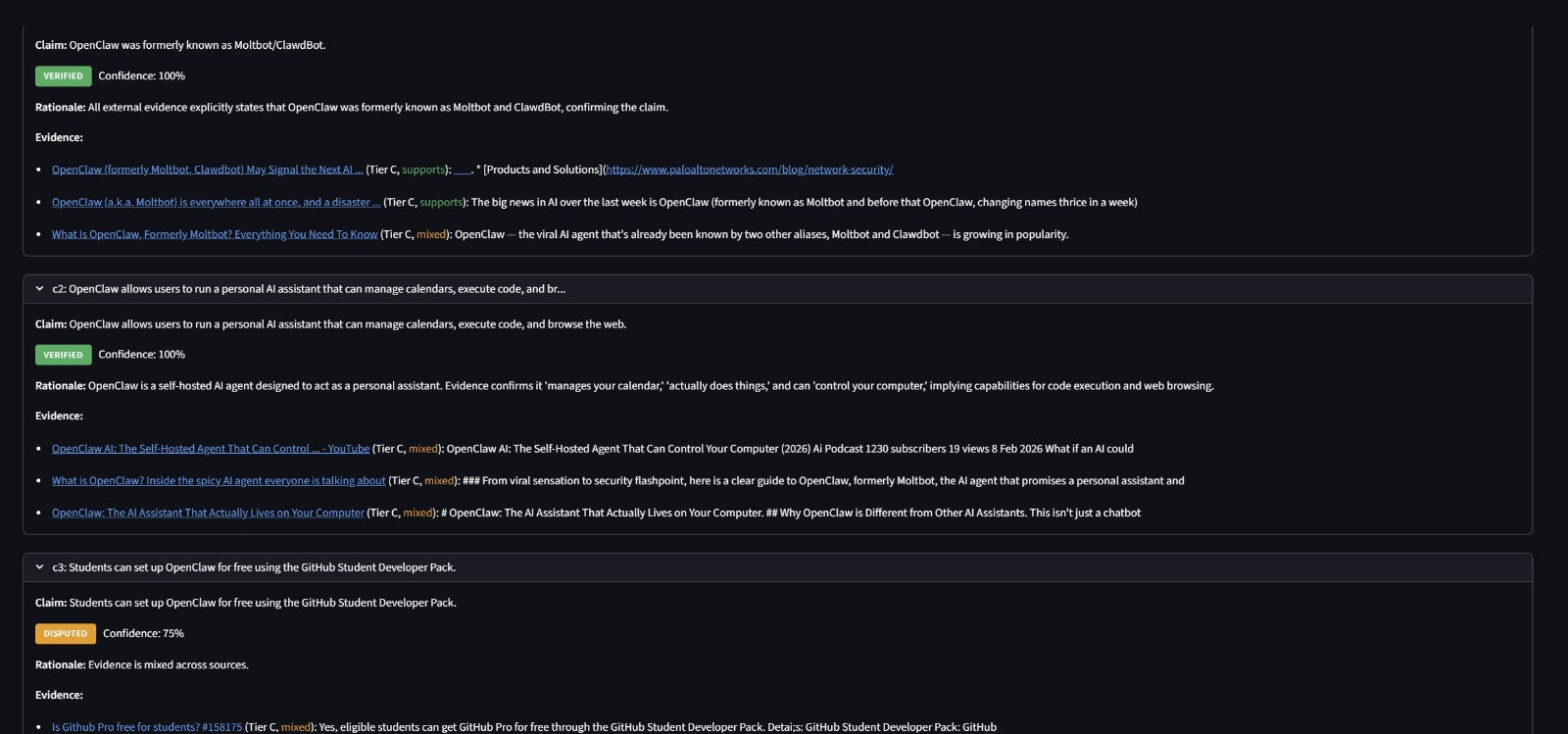Open the OpenClaw AI Self-Hosted Agent YouTube link
This screenshot has width=1568, height=734.
tap(210, 449)
